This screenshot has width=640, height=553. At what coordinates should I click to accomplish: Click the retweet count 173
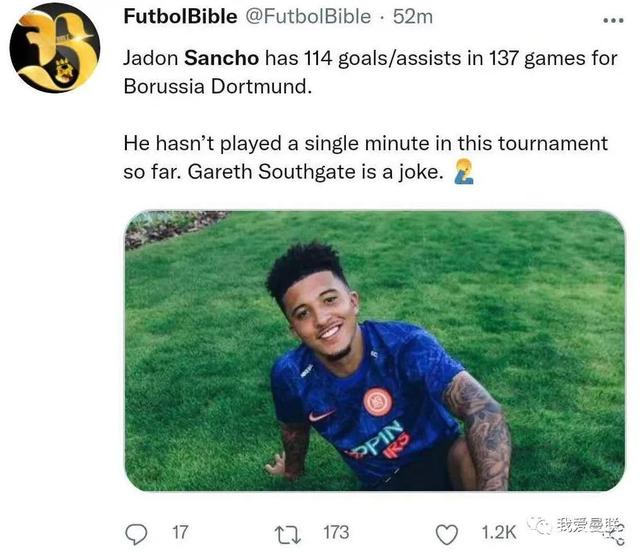coord(335,532)
